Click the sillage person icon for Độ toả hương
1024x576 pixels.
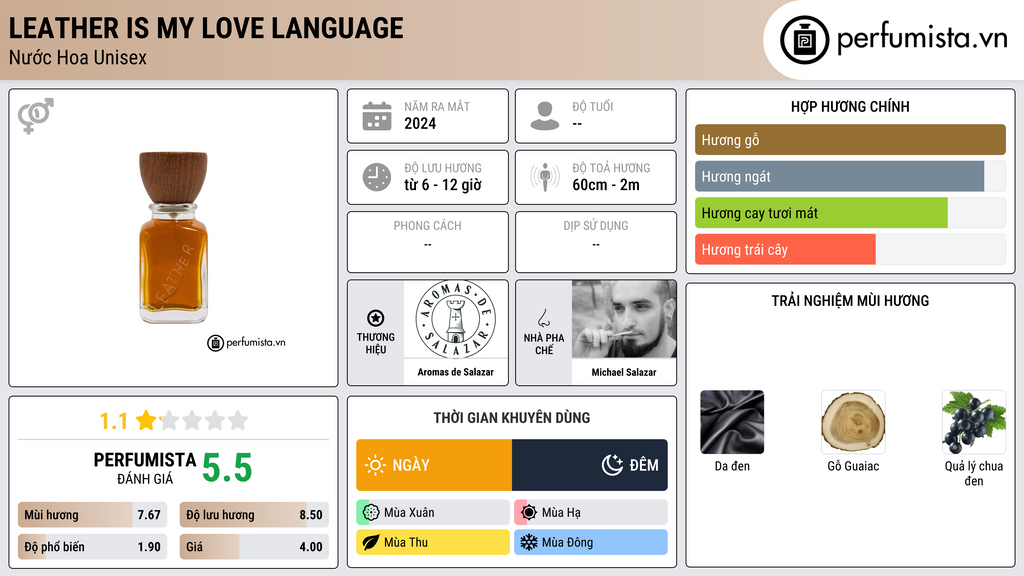[x=545, y=177]
